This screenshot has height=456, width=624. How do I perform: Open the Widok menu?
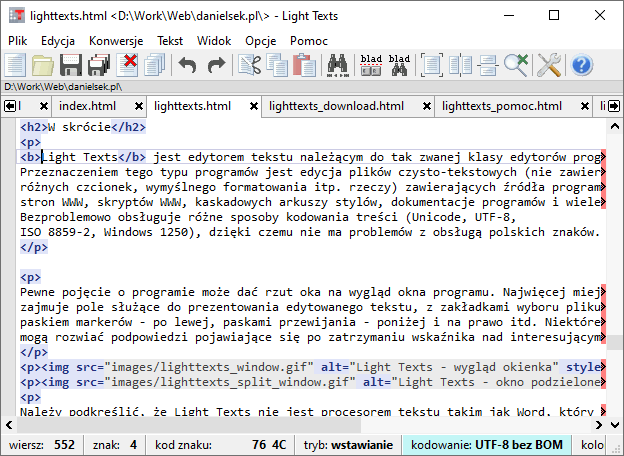coord(214,40)
